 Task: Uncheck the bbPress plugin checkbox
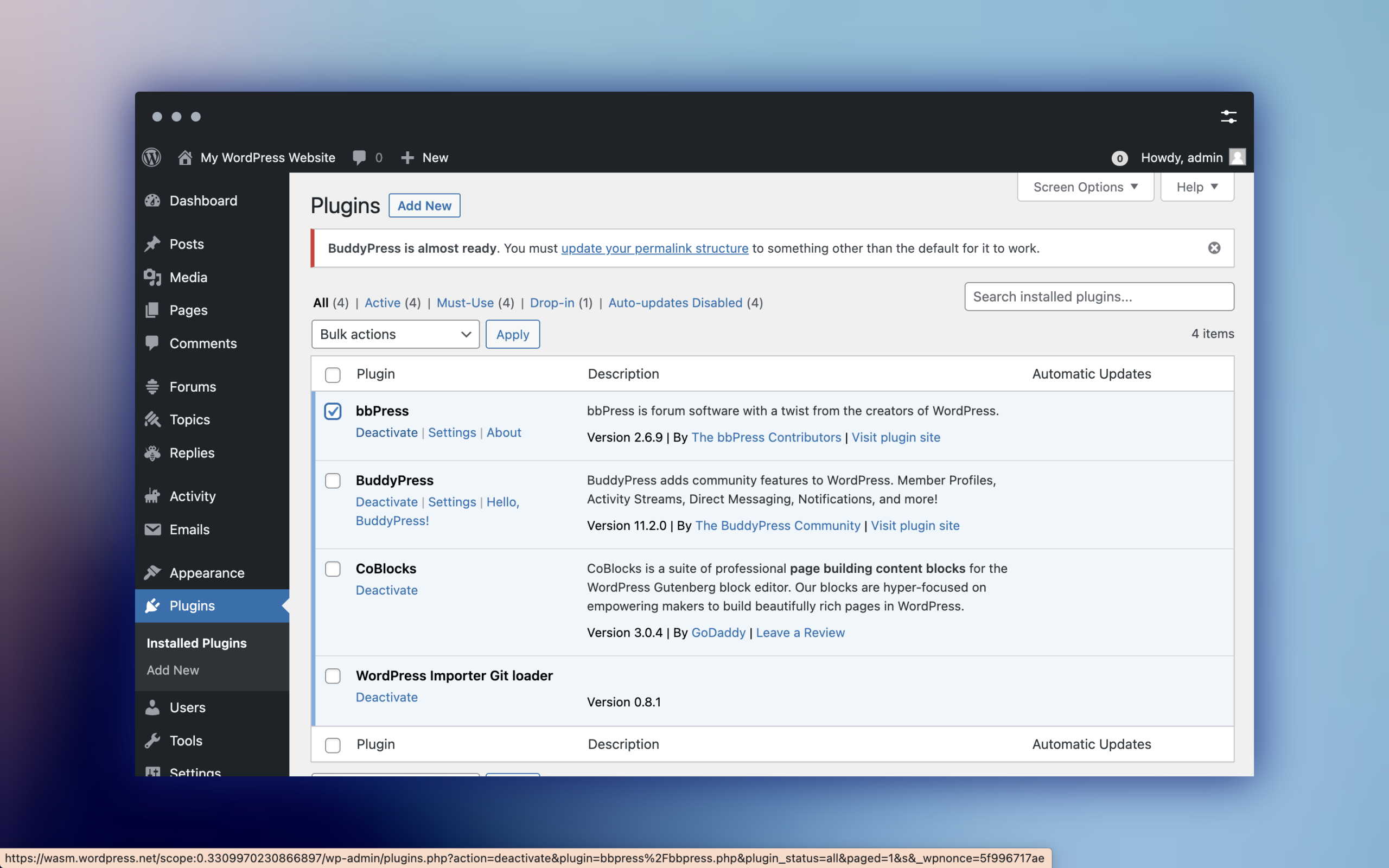[333, 411]
